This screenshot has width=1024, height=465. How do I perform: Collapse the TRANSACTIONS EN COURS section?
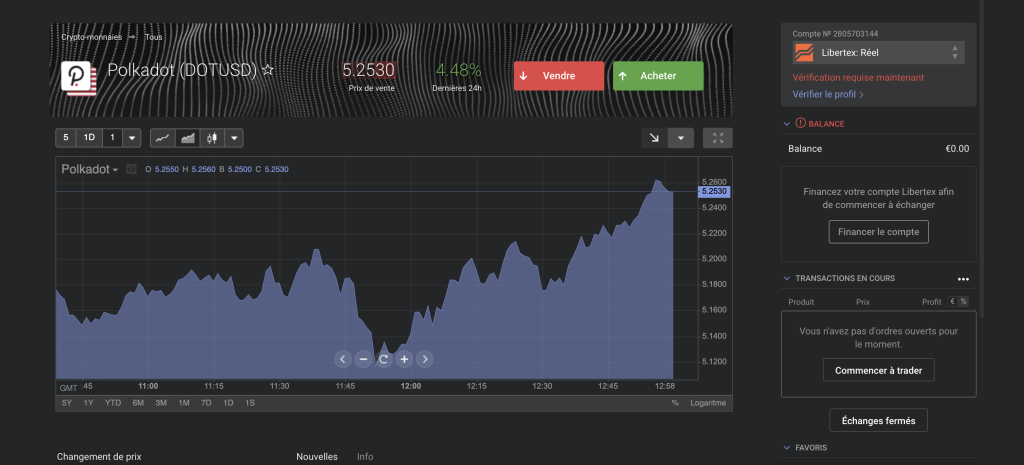point(786,278)
